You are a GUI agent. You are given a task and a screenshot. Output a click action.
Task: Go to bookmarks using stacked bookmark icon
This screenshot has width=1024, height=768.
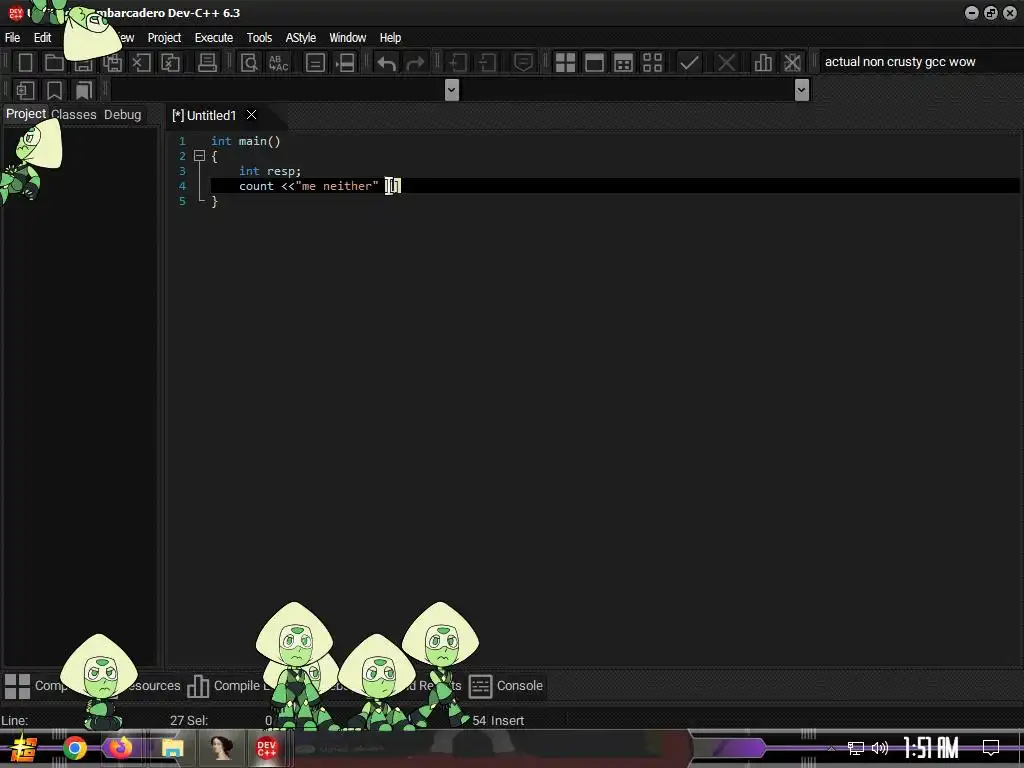(x=84, y=90)
